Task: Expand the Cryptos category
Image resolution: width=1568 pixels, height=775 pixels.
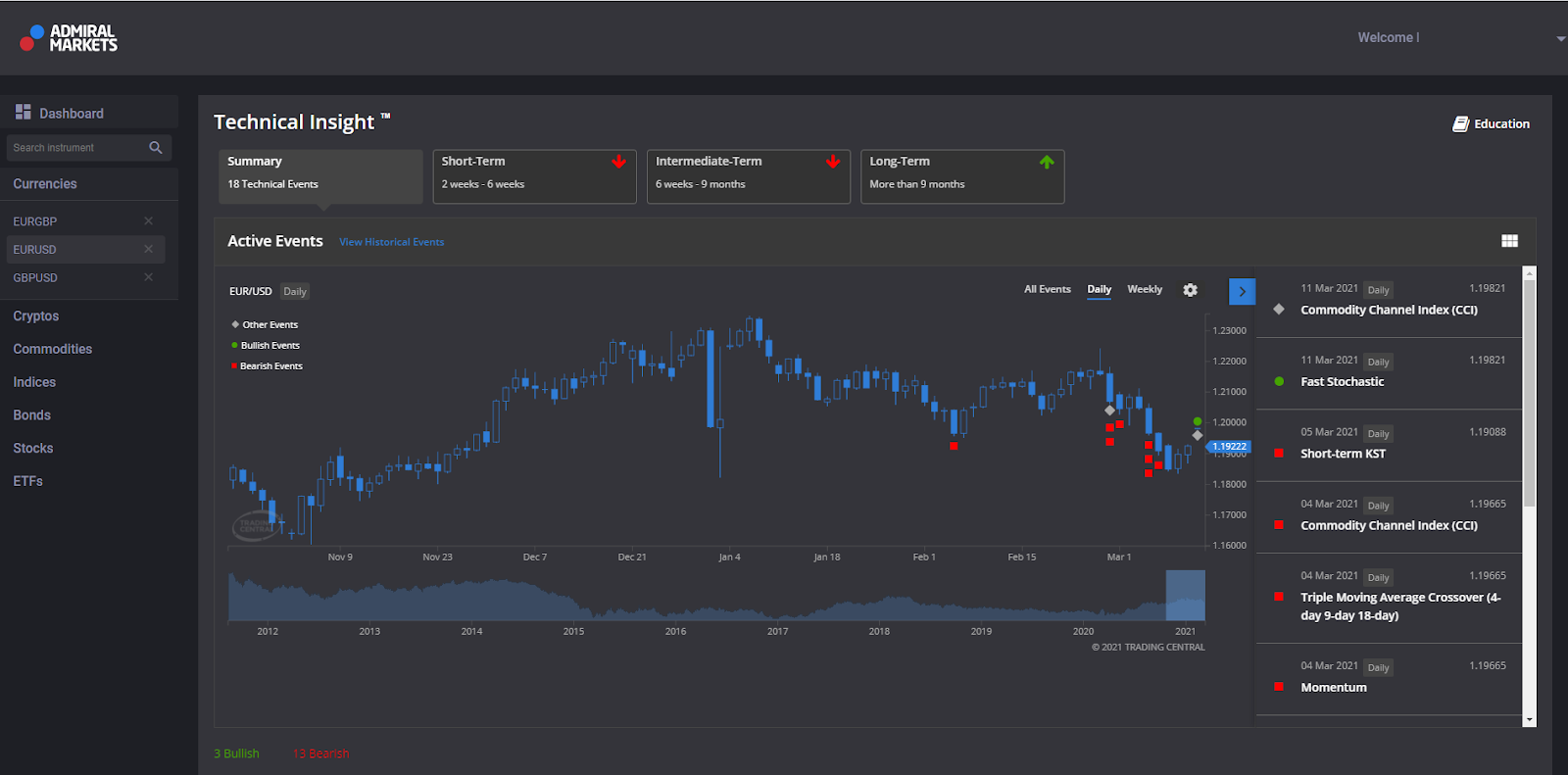Action: (x=36, y=315)
